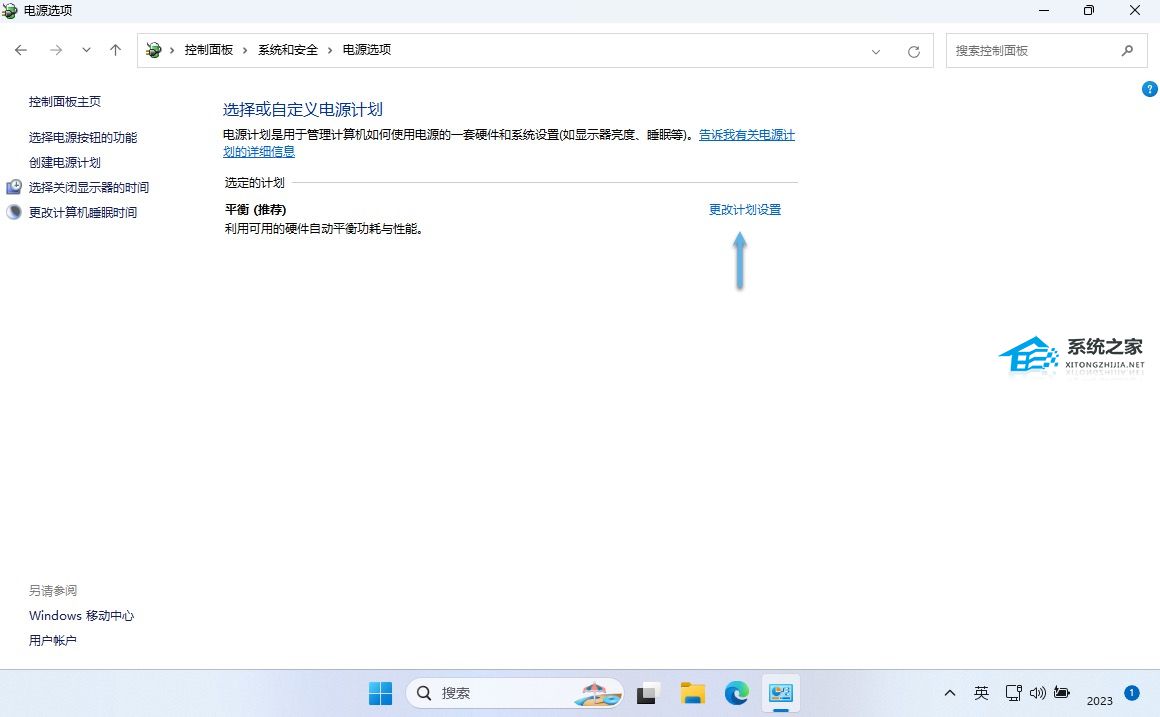Switch the 英 input method indicator
Viewport: 1160px width, 717px height.
tap(981, 693)
